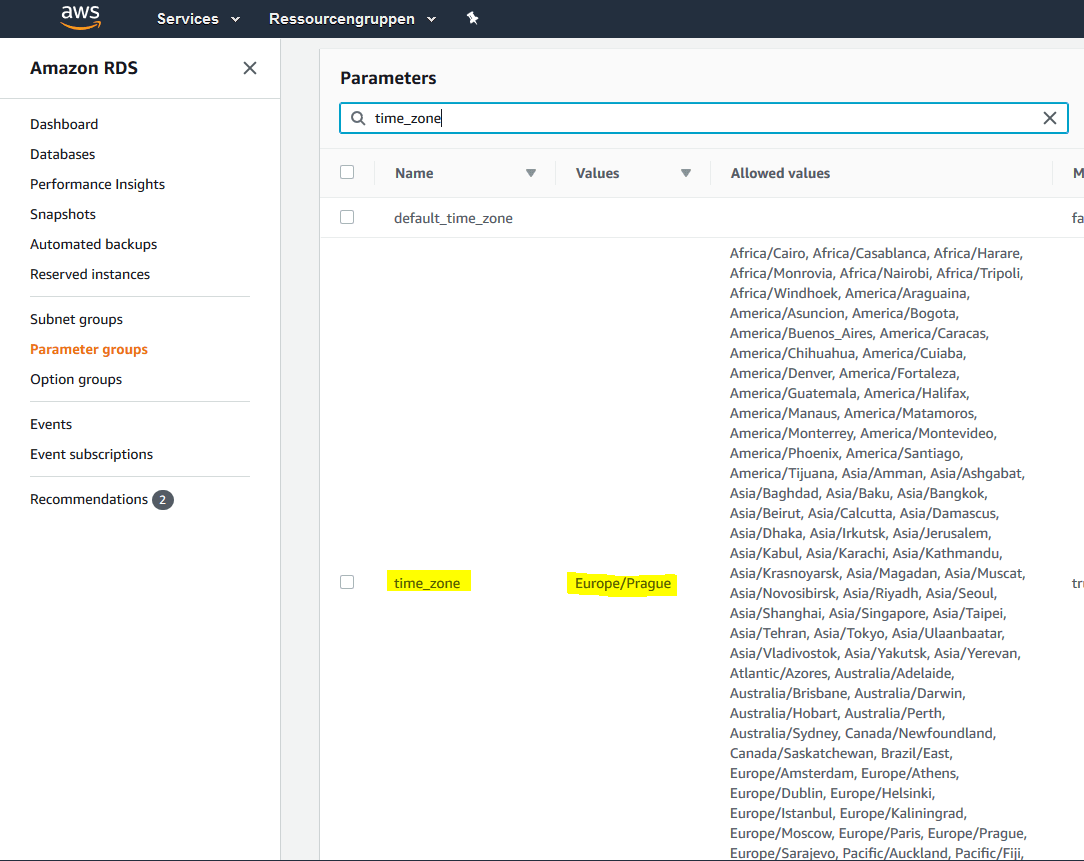
Task: Select the time_zone row checkbox
Action: click(x=346, y=581)
